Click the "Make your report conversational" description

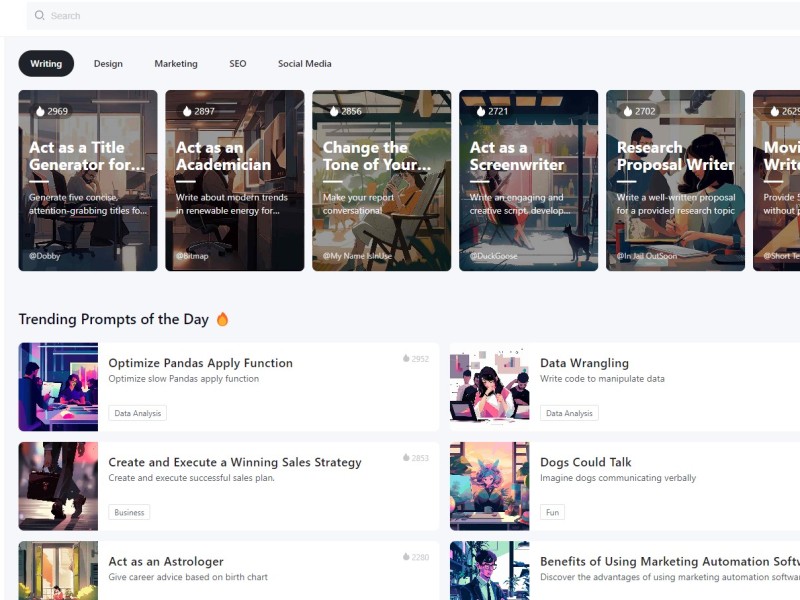click(358, 204)
